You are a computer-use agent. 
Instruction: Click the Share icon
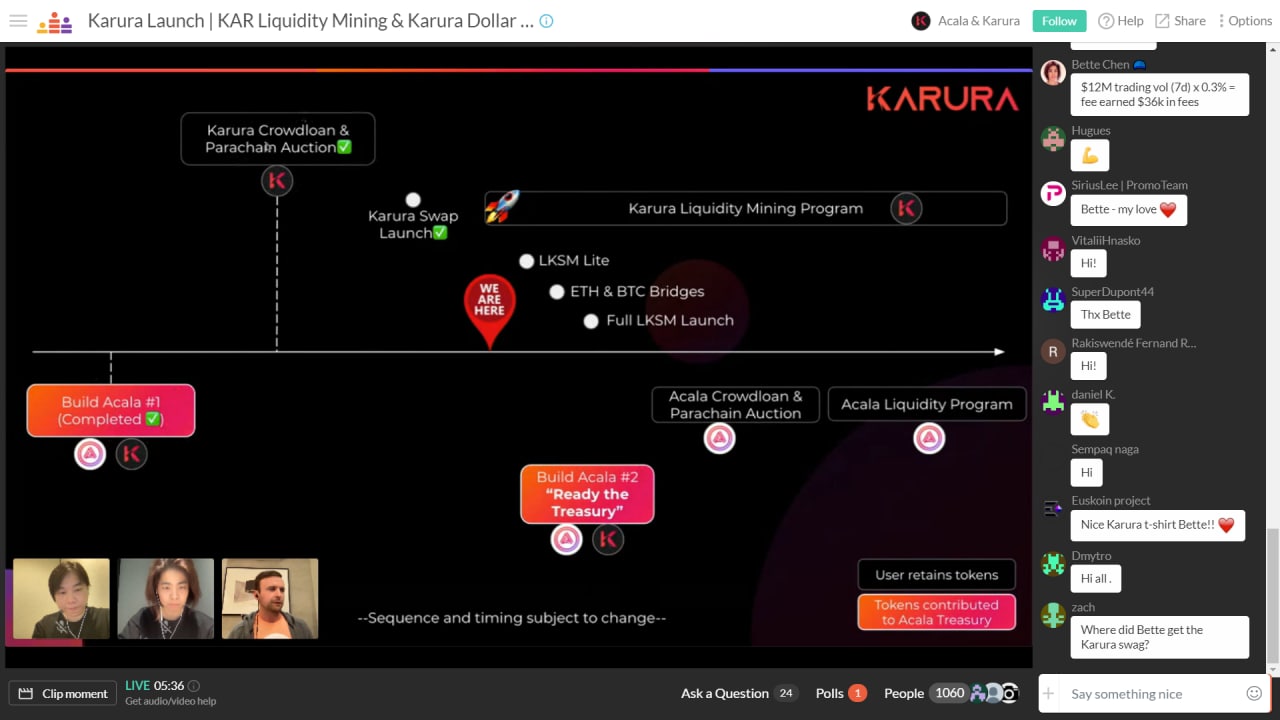coord(1162,21)
